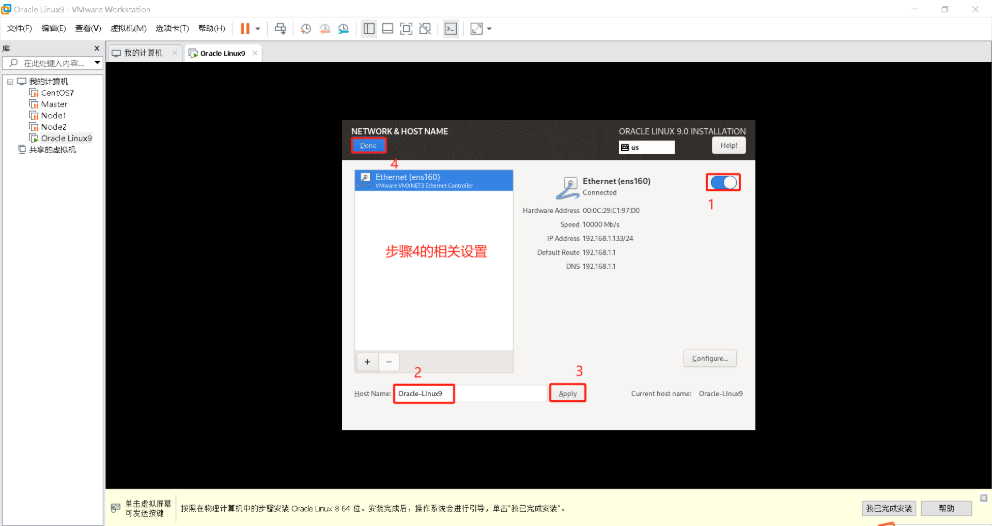
Task: Open the dropdown arrow beside the pause icon
Action: pos(257,28)
